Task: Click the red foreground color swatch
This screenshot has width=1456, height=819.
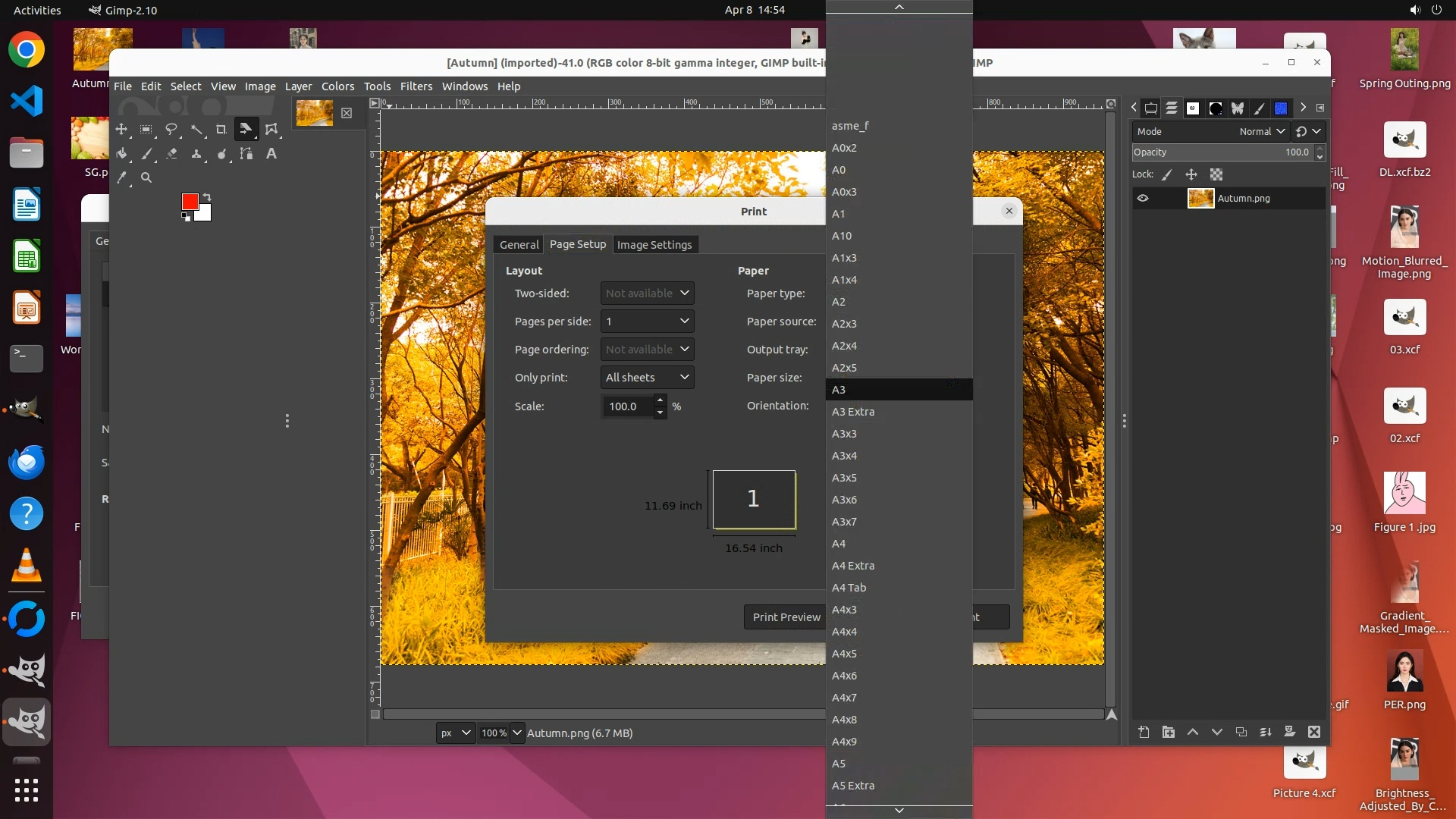Action: tap(190, 201)
